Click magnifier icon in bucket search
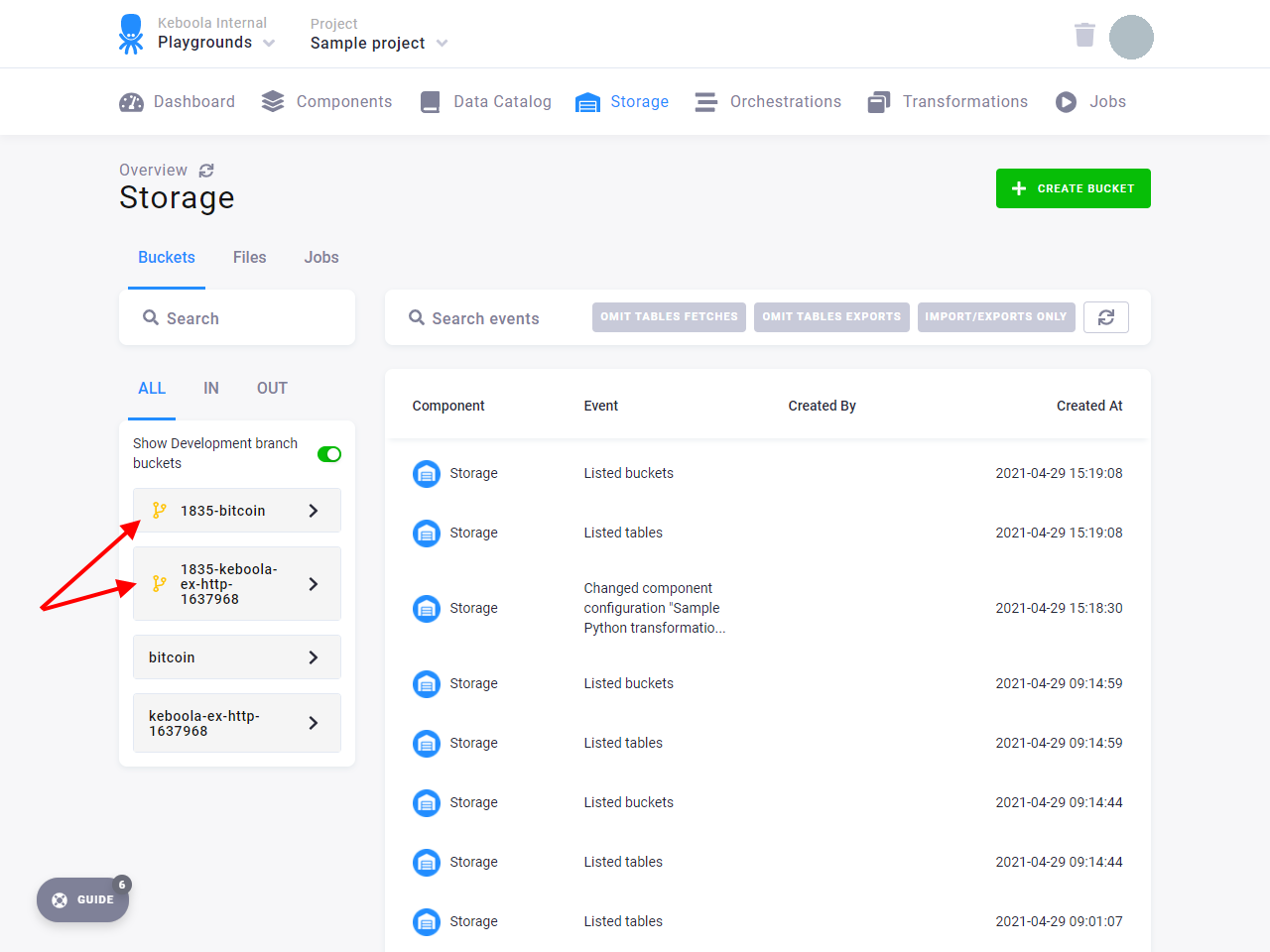Screen dimensions: 1270x952 151,317
